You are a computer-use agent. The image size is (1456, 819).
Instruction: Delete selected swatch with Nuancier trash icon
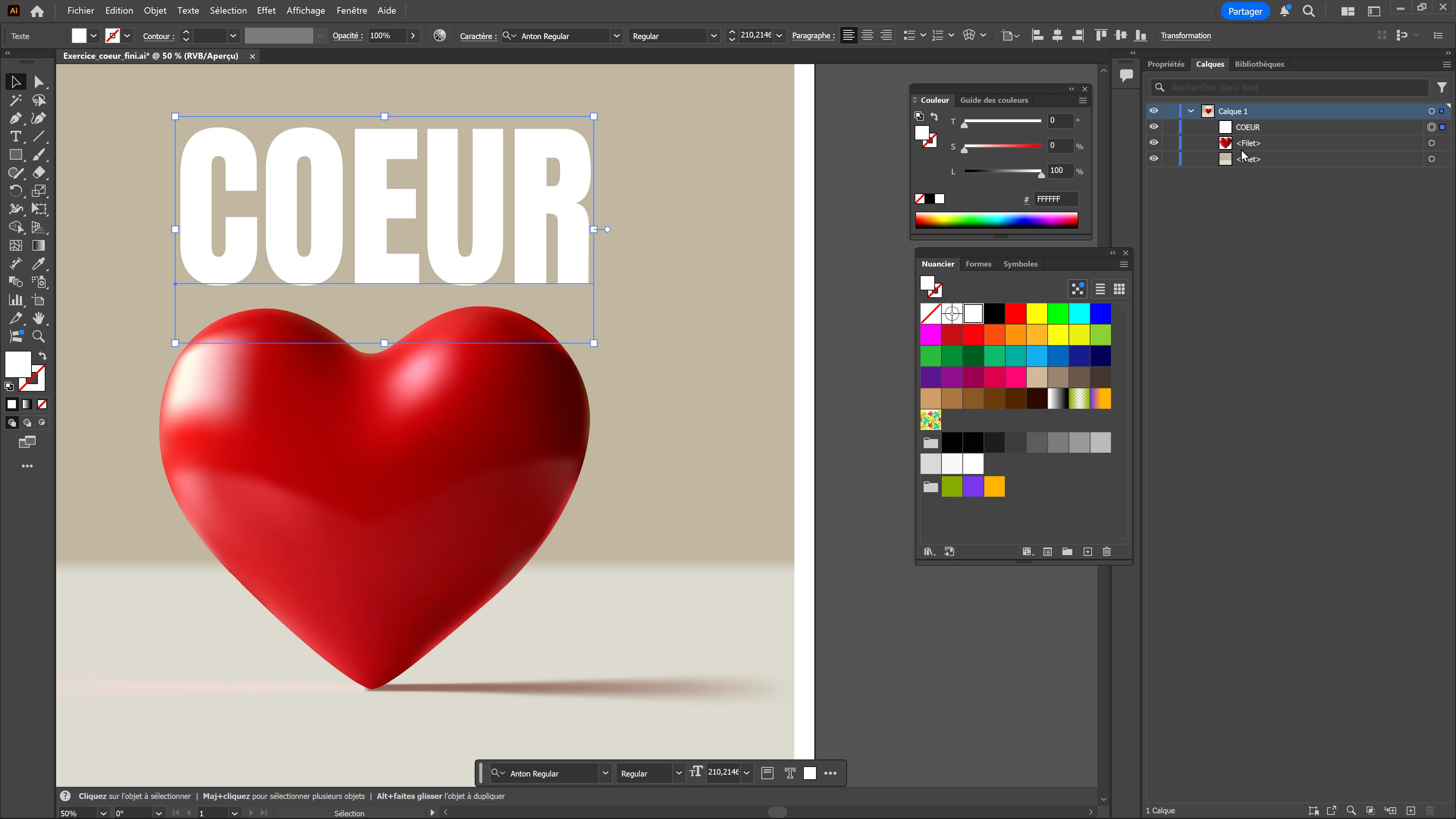[1107, 552]
